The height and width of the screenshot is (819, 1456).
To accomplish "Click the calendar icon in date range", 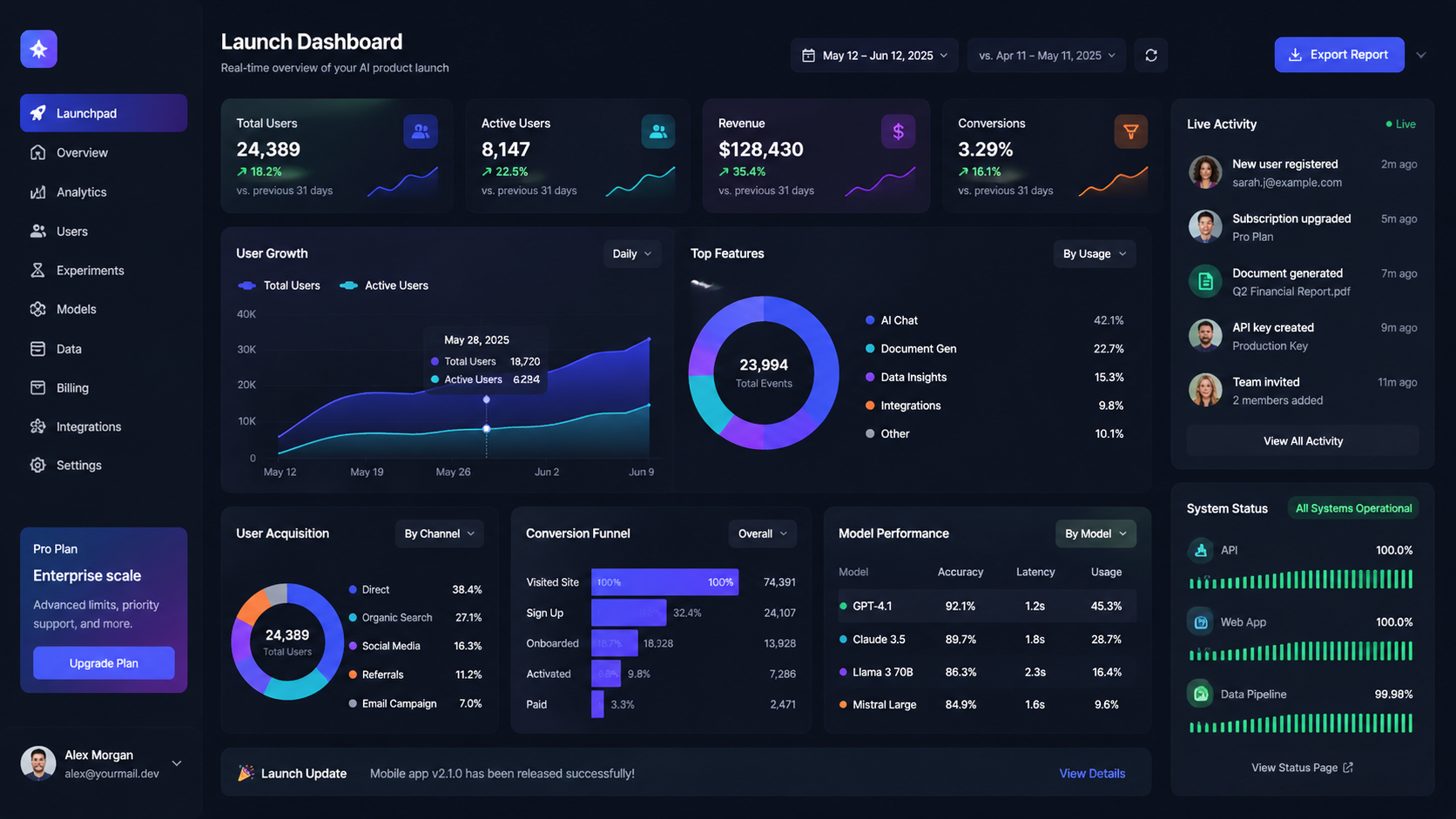I will point(808,56).
